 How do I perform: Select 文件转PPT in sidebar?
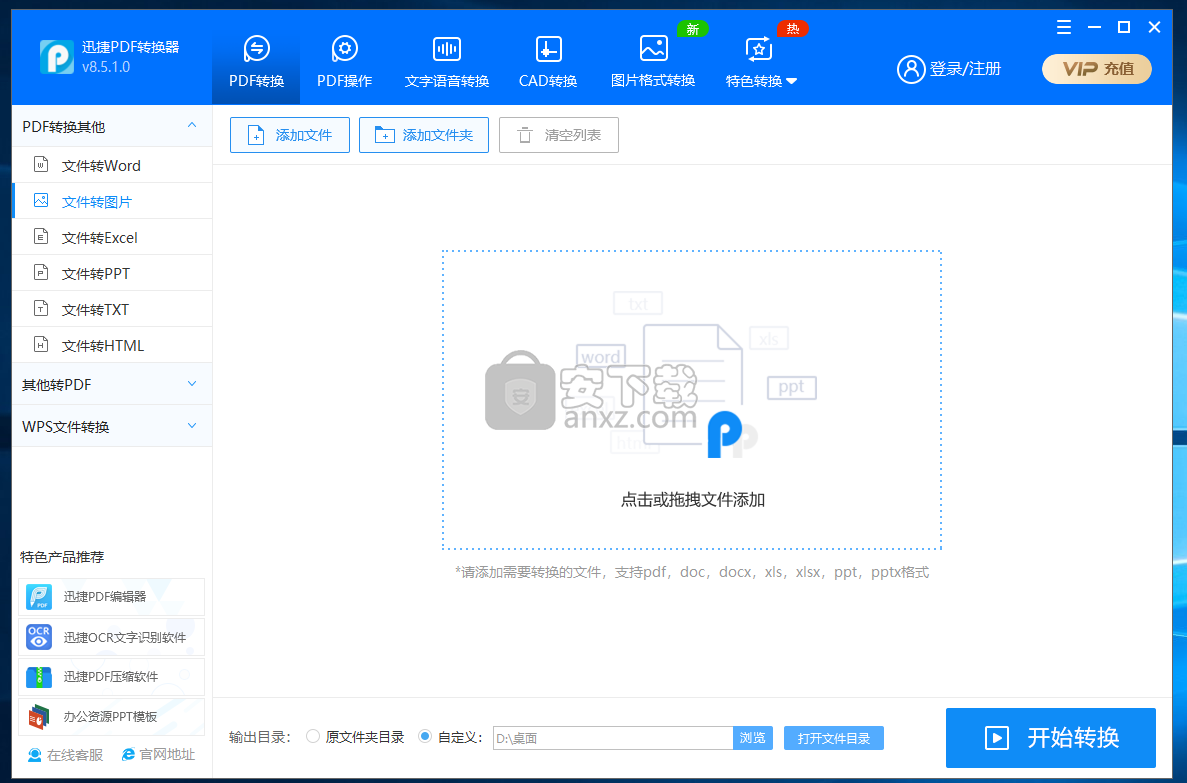(112, 273)
